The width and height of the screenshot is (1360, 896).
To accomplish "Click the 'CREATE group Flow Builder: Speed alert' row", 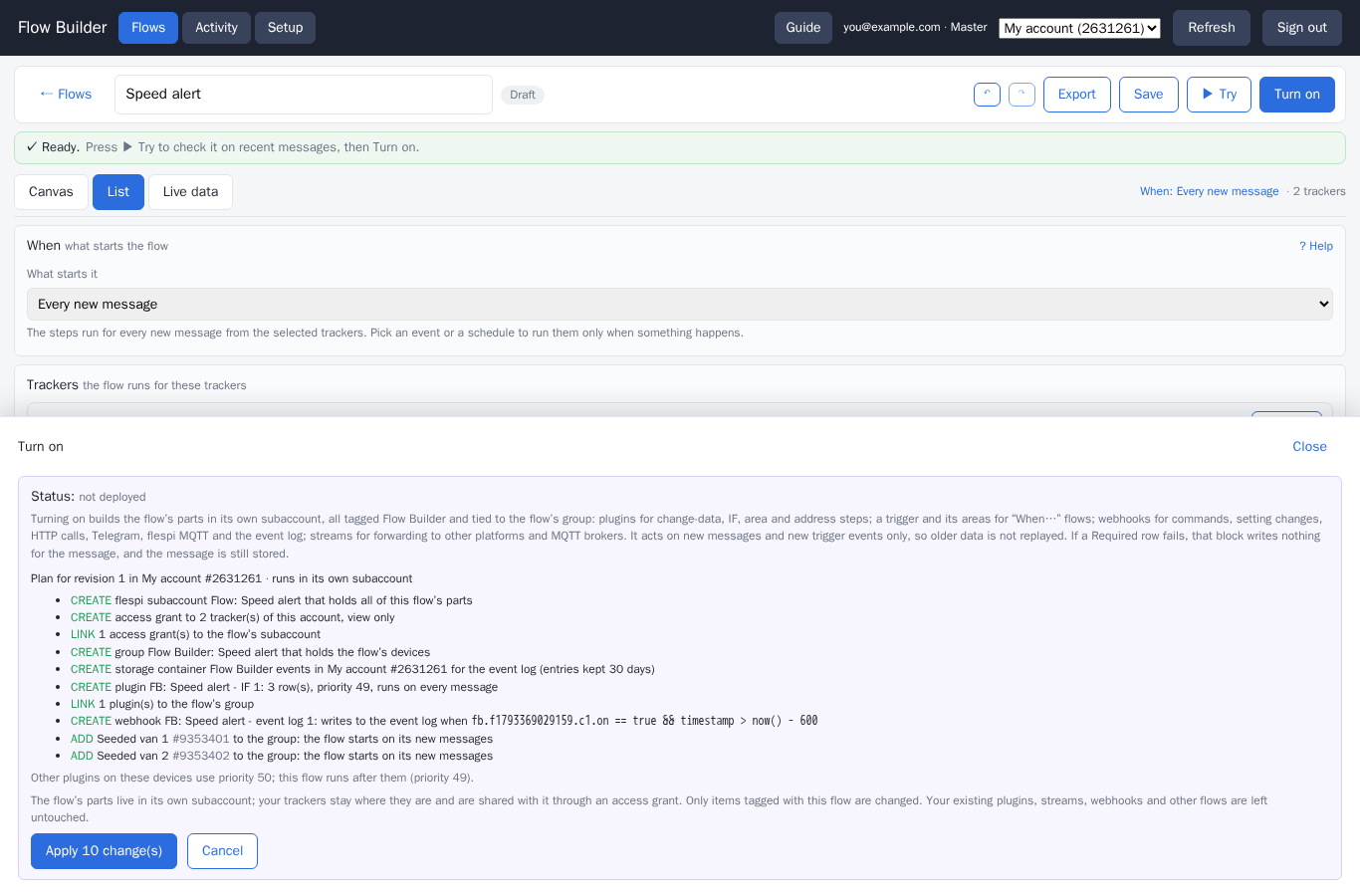I will [251, 652].
